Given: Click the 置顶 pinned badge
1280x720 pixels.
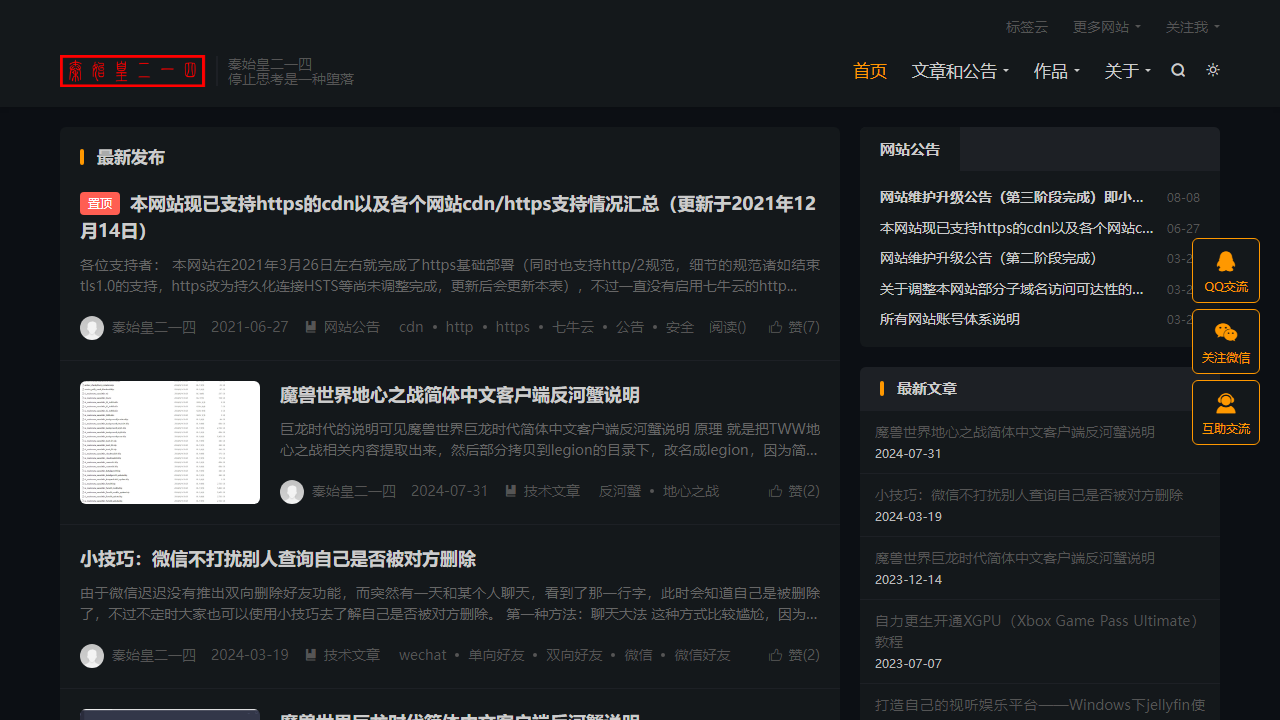Looking at the screenshot, I should 100,204.
